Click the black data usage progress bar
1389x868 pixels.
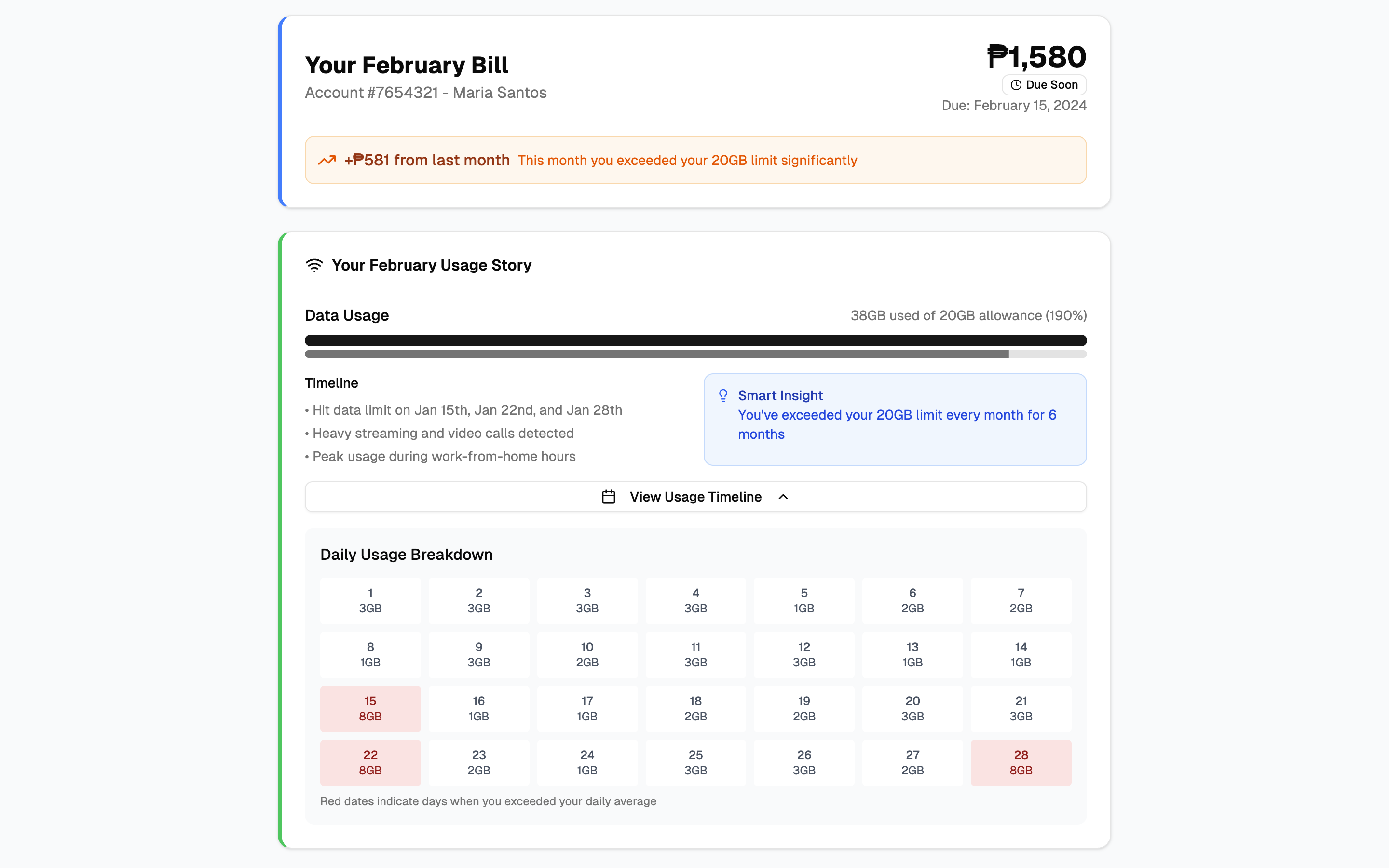[695, 340]
